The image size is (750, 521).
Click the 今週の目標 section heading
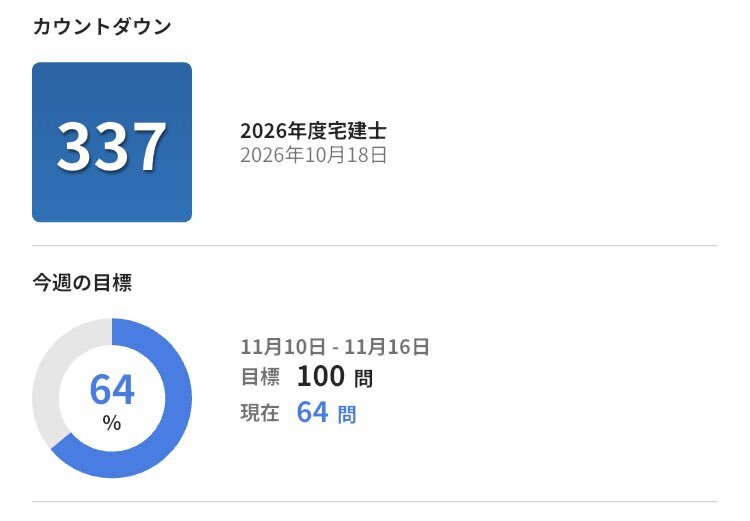coord(82,282)
